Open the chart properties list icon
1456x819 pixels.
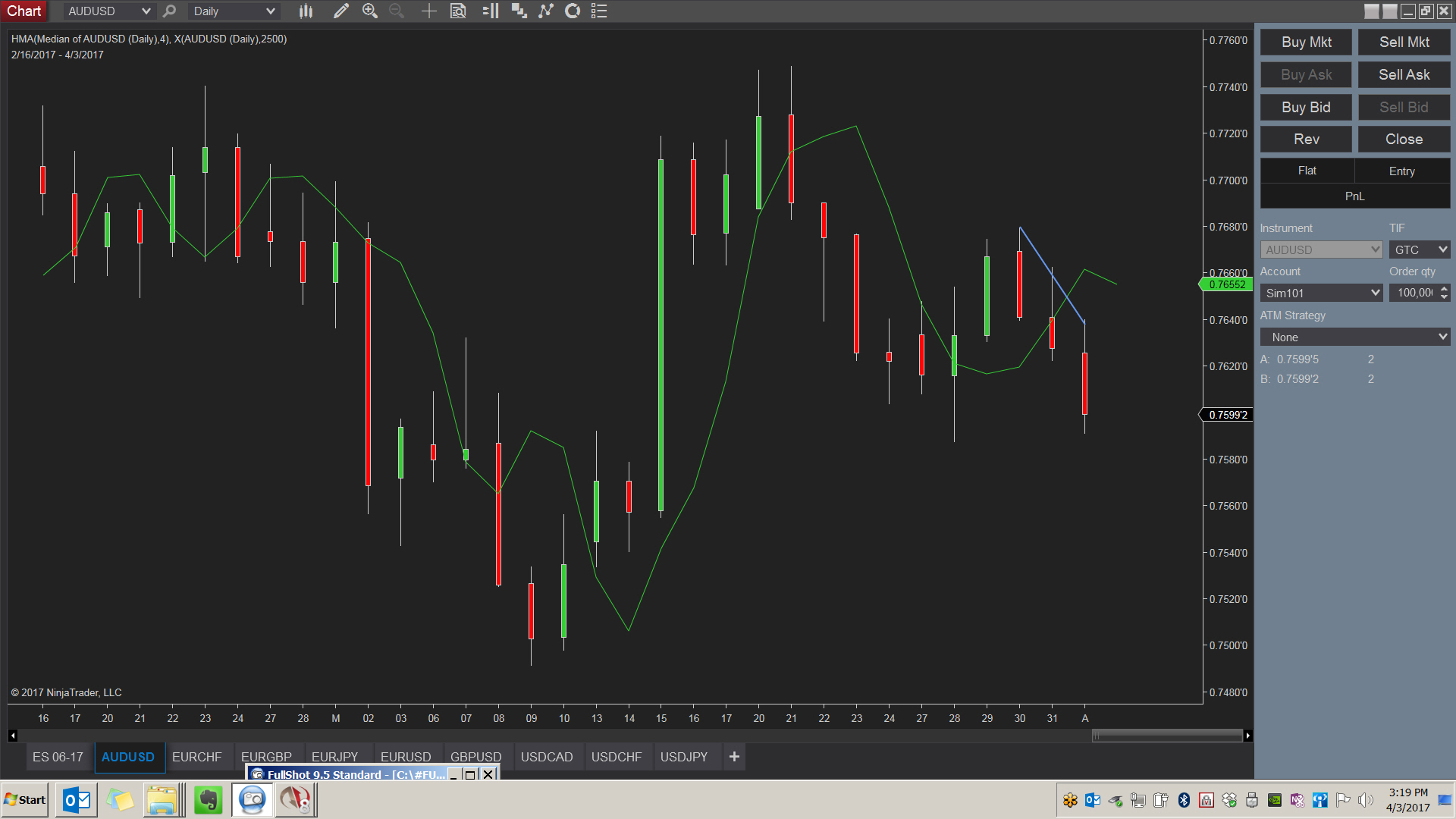pos(599,11)
